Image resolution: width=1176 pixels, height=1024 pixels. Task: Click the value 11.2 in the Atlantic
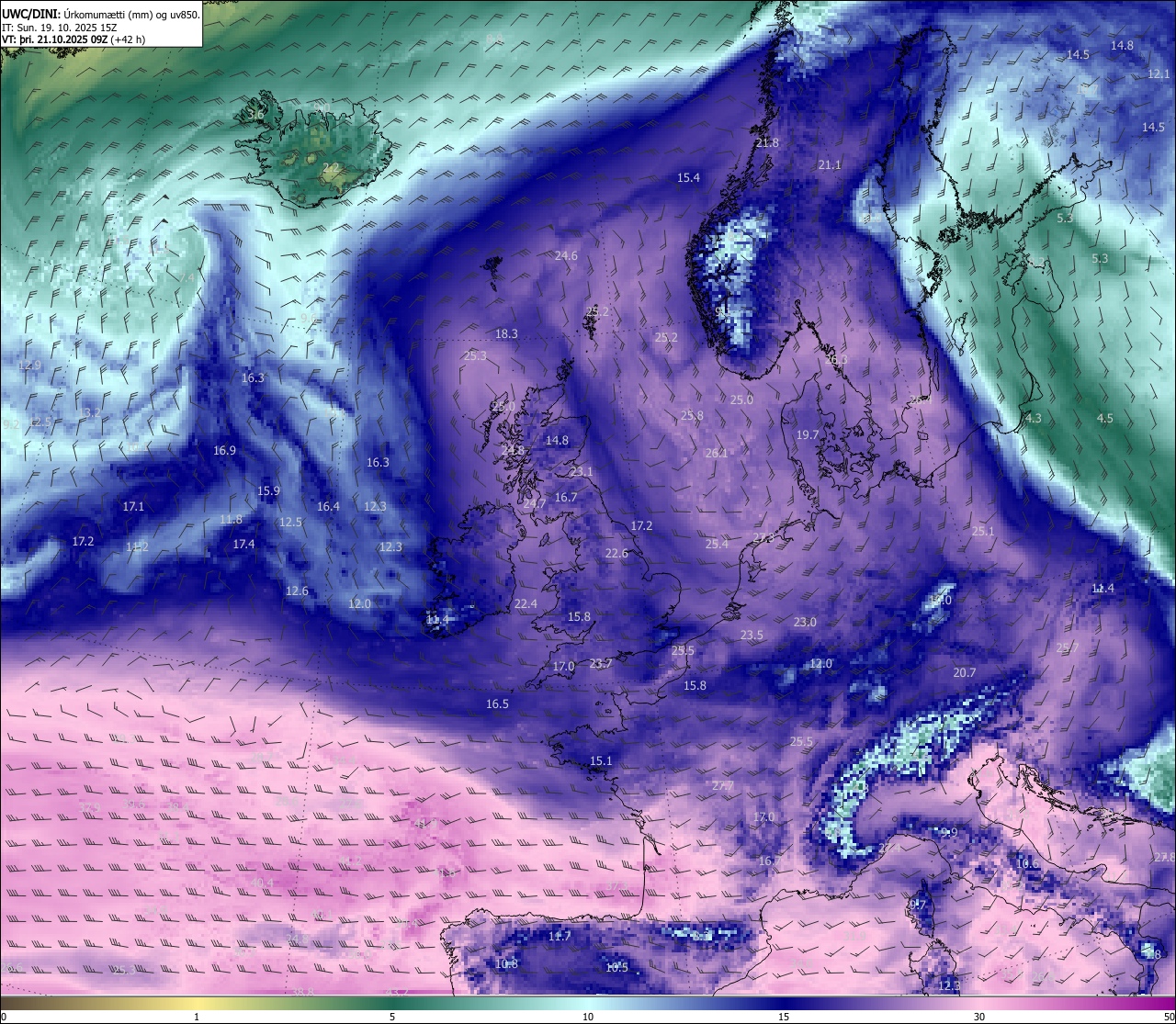(x=137, y=546)
